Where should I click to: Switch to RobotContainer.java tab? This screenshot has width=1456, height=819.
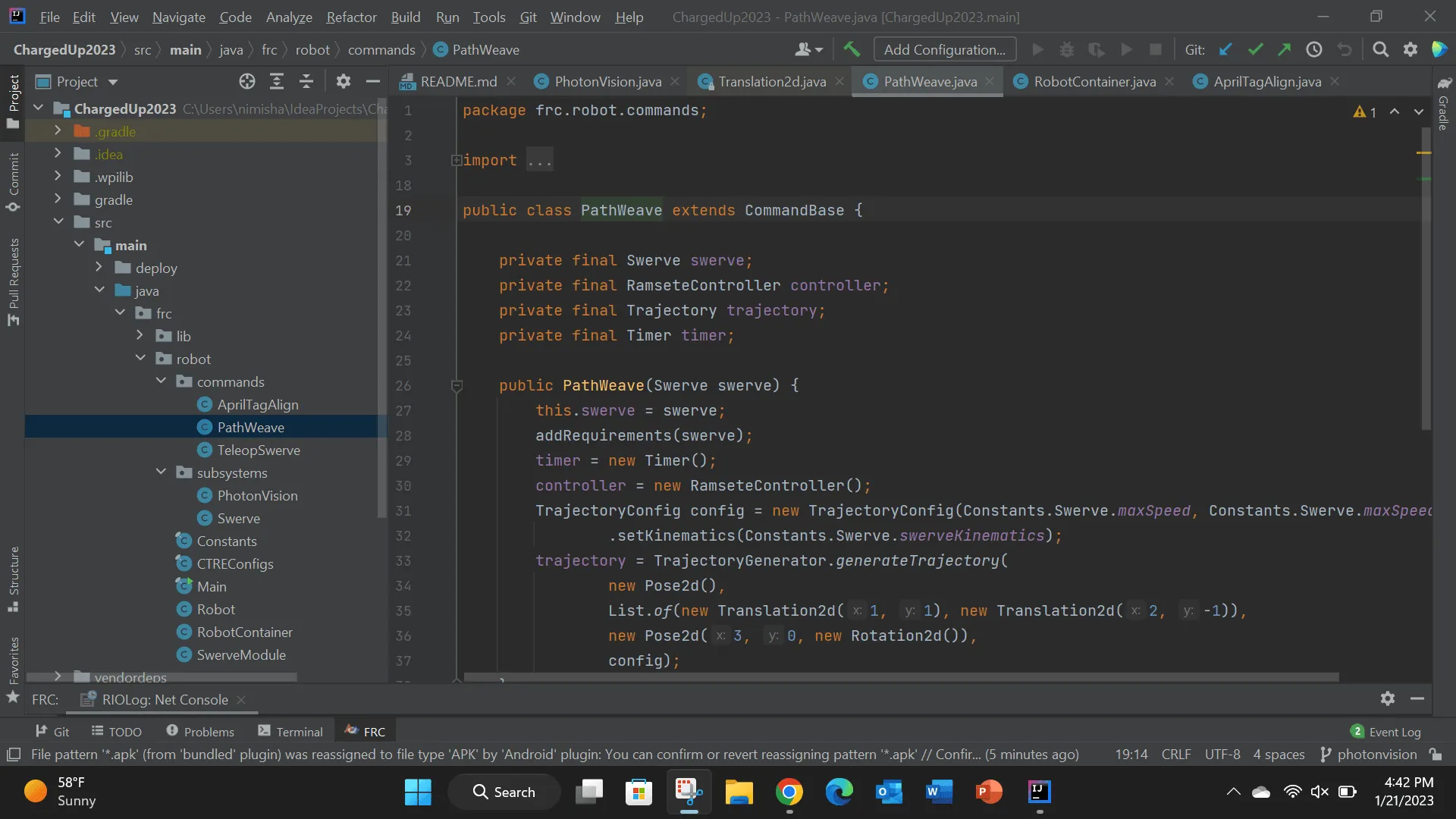pos(1094,82)
